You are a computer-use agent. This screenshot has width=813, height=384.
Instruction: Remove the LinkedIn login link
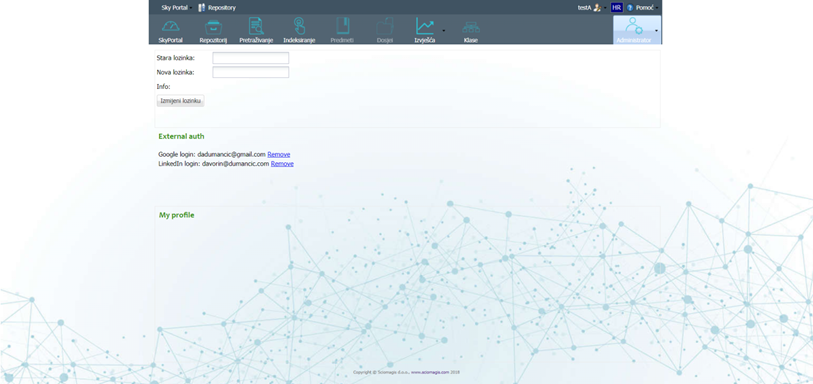point(282,164)
